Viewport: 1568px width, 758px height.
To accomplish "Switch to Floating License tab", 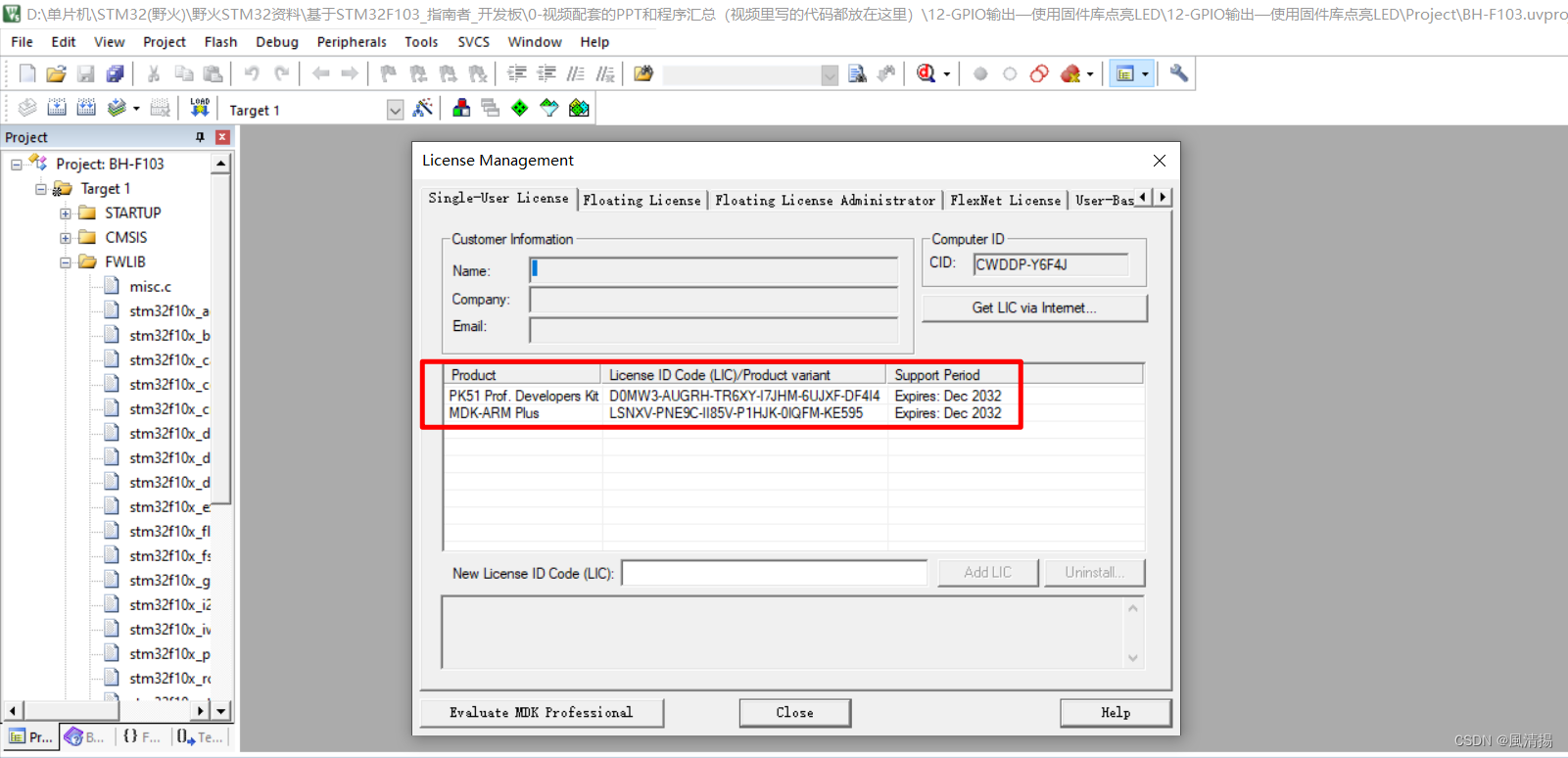I will [x=642, y=200].
